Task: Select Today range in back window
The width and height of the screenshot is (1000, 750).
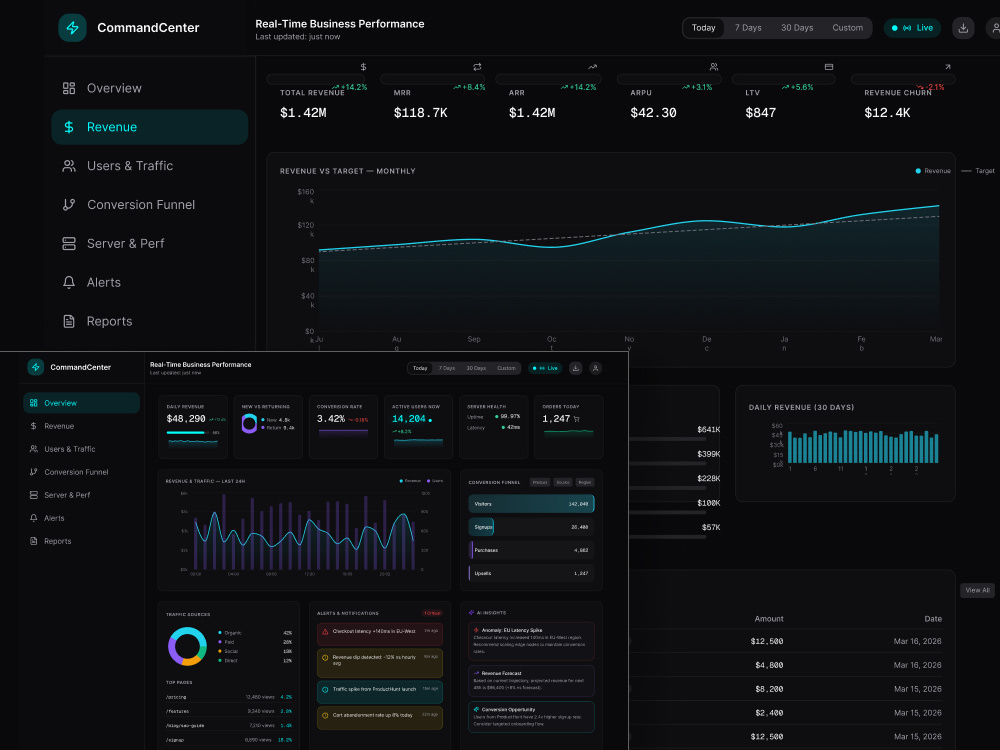Action: [x=703, y=28]
